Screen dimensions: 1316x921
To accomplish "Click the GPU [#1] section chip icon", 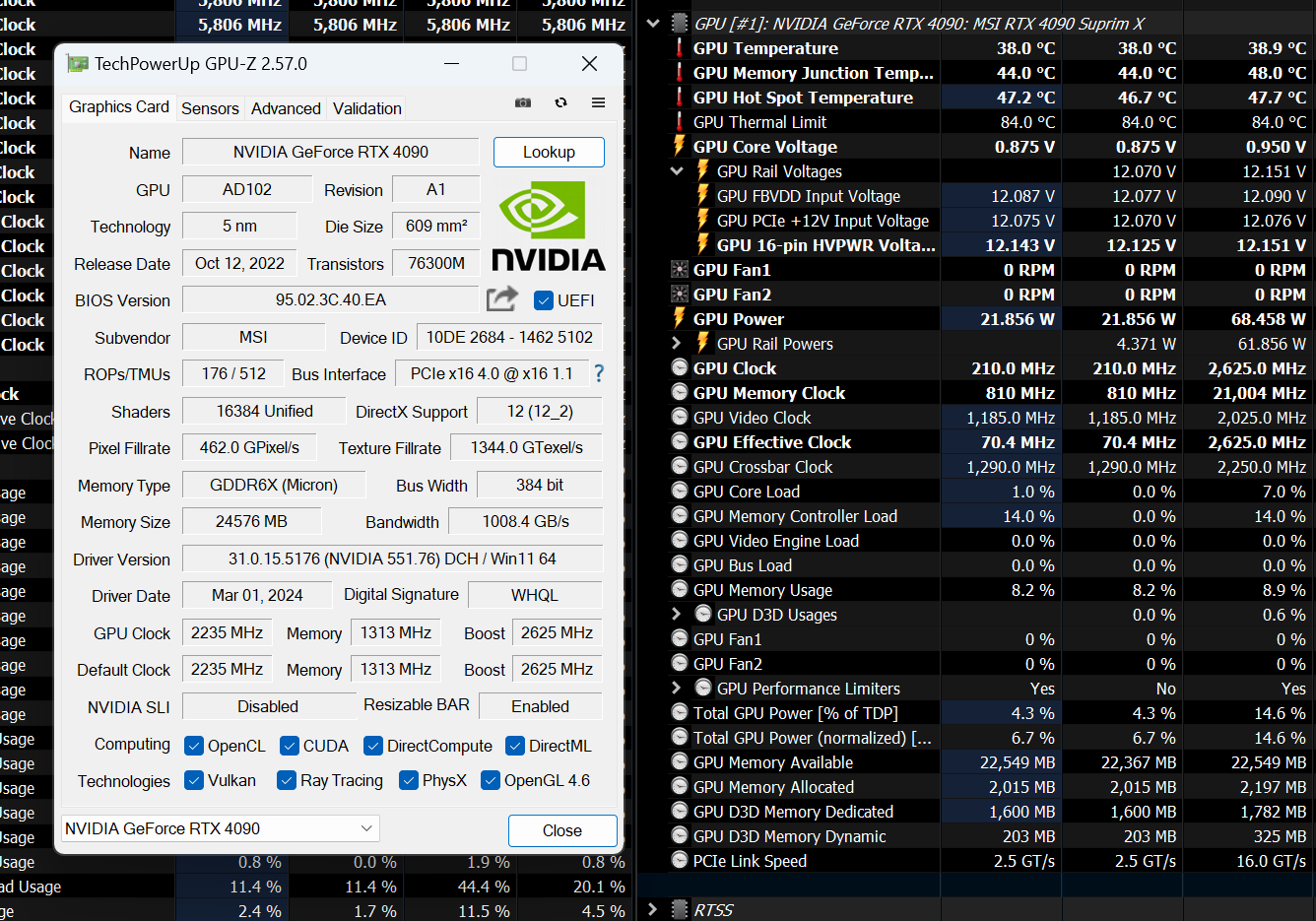I will click(x=679, y=24).
